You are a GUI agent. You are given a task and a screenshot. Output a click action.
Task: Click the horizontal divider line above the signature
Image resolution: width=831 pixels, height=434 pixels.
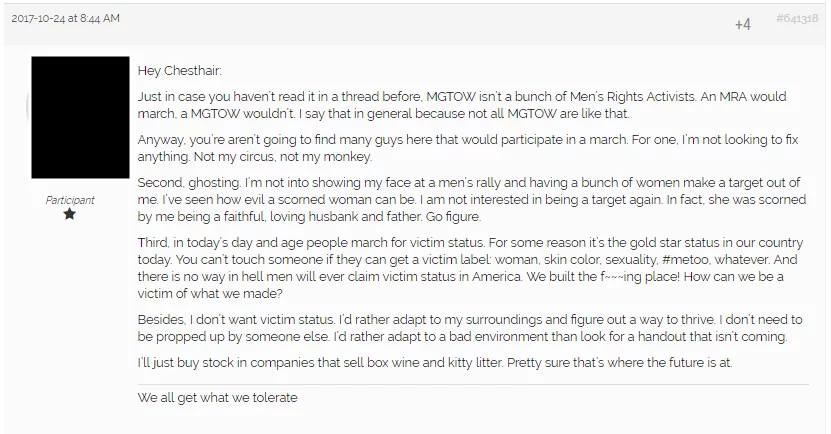(472, 383)
